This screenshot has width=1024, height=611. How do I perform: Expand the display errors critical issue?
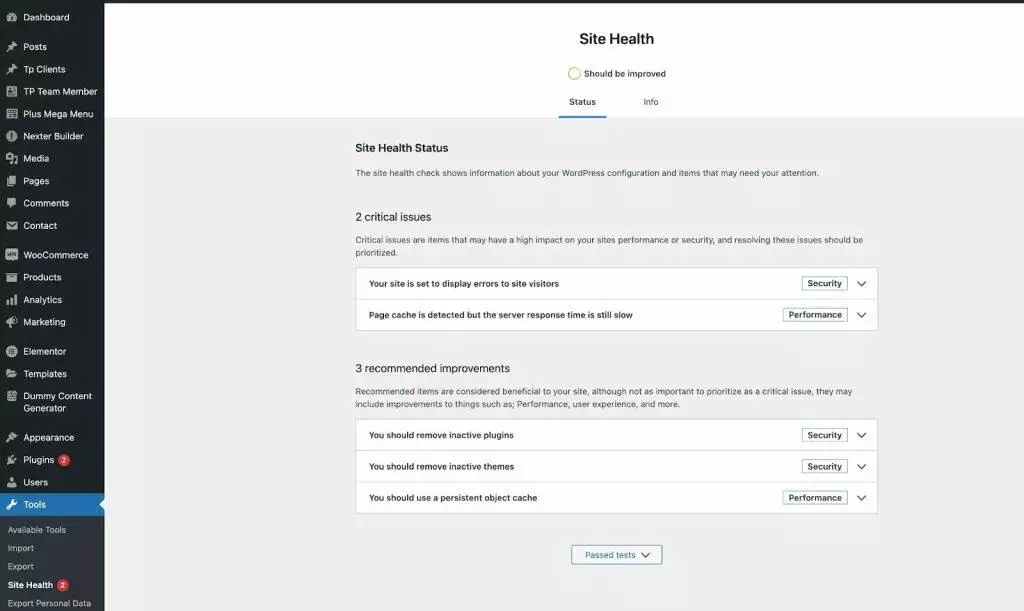point(861,283)
